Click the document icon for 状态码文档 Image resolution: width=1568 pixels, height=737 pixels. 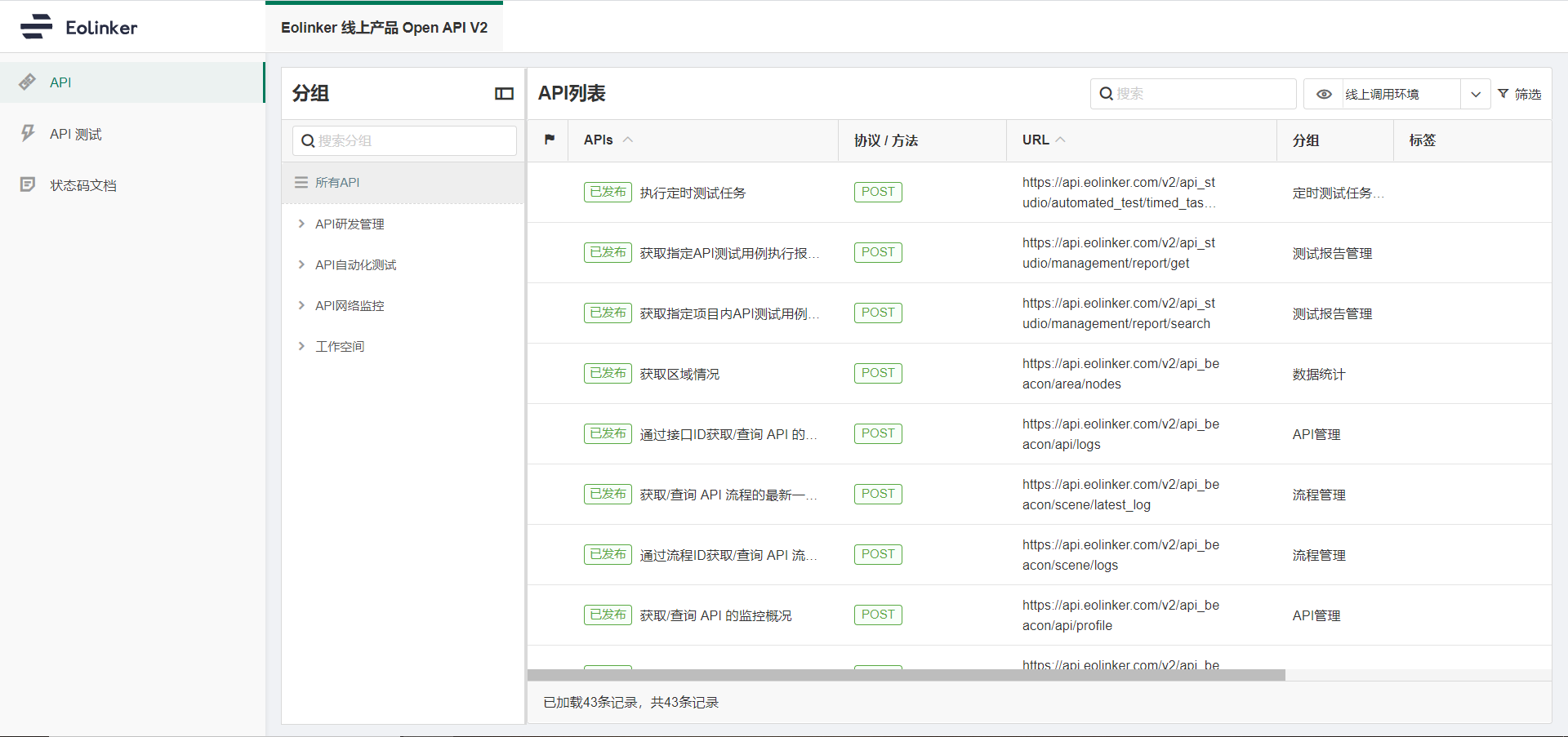28,184
